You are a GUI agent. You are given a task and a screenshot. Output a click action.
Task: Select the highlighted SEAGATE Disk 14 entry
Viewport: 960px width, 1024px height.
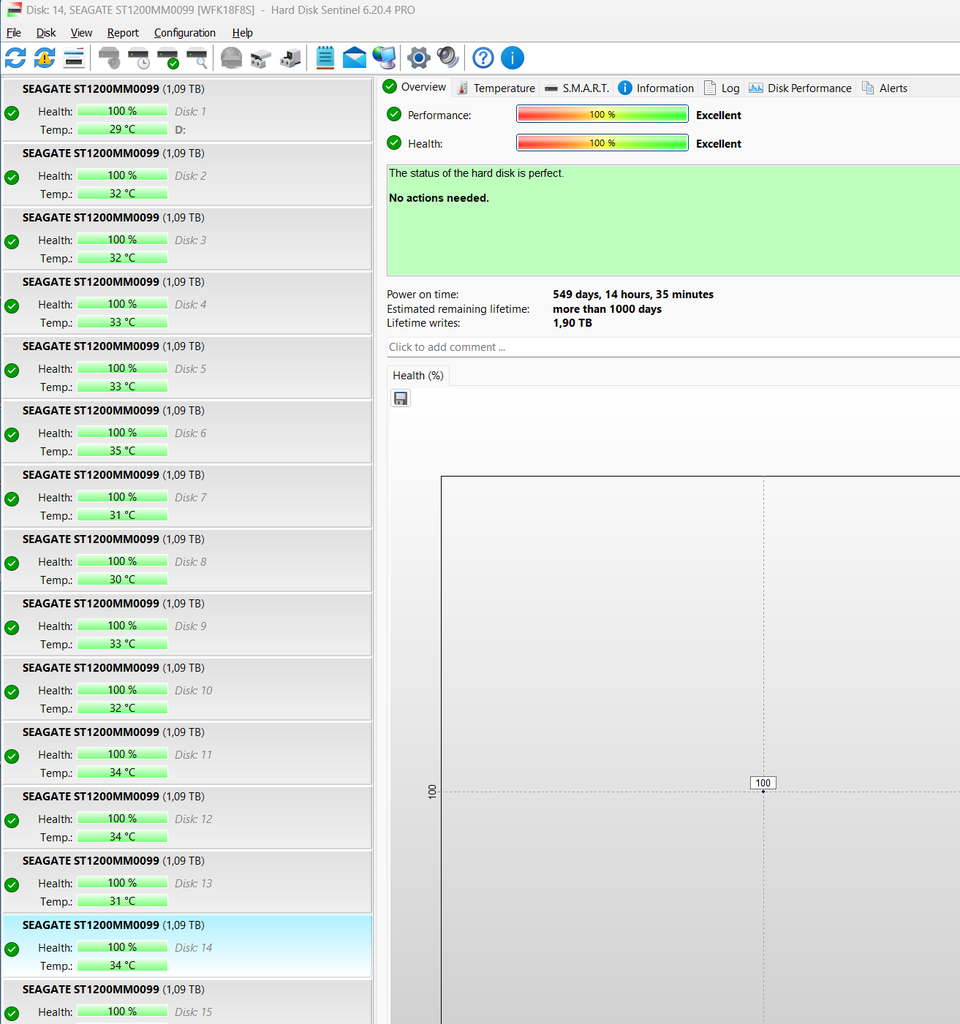click(187, 946)
